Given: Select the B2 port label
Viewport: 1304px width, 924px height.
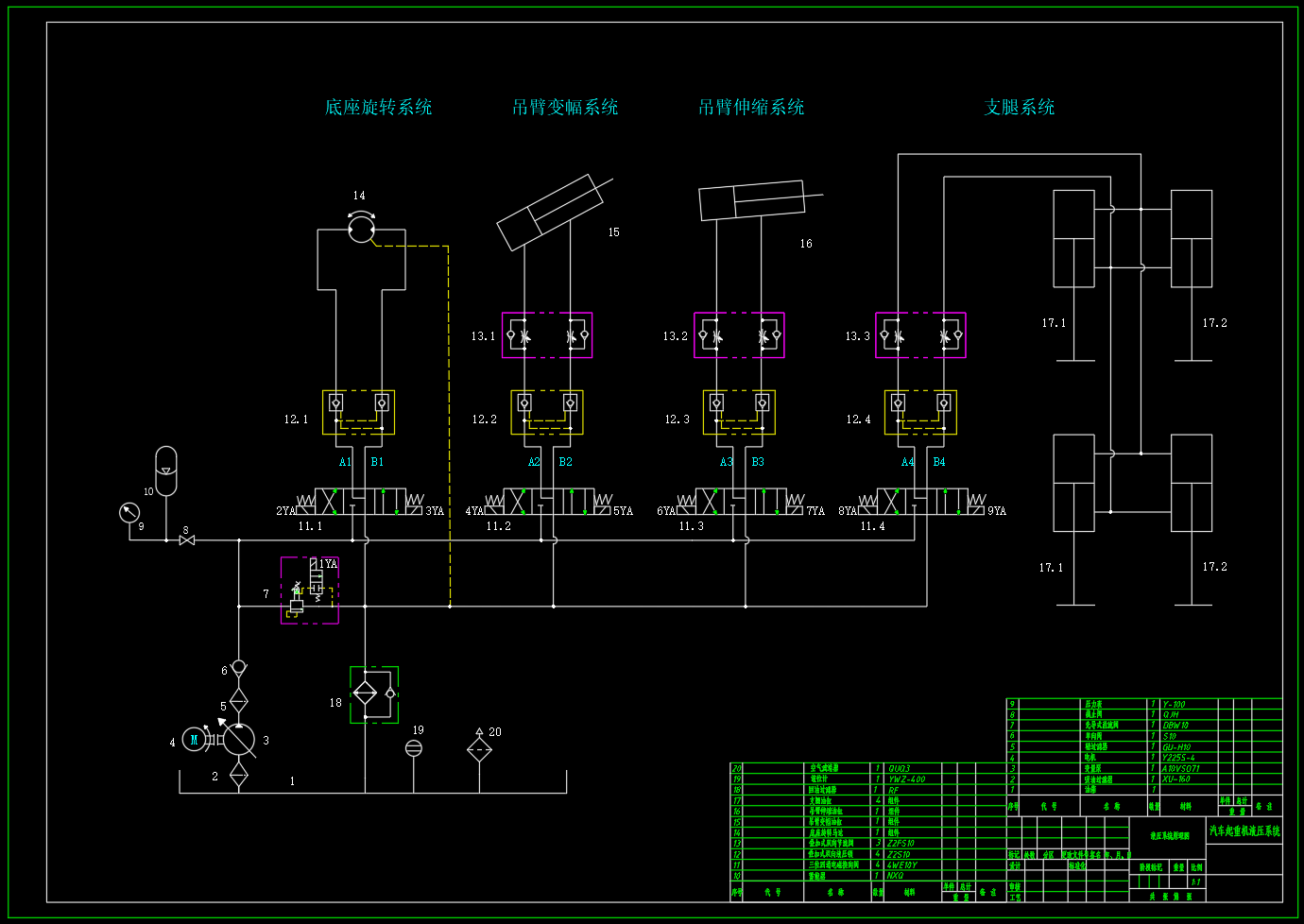Looking at the screenshot, I should coord(566,462).
